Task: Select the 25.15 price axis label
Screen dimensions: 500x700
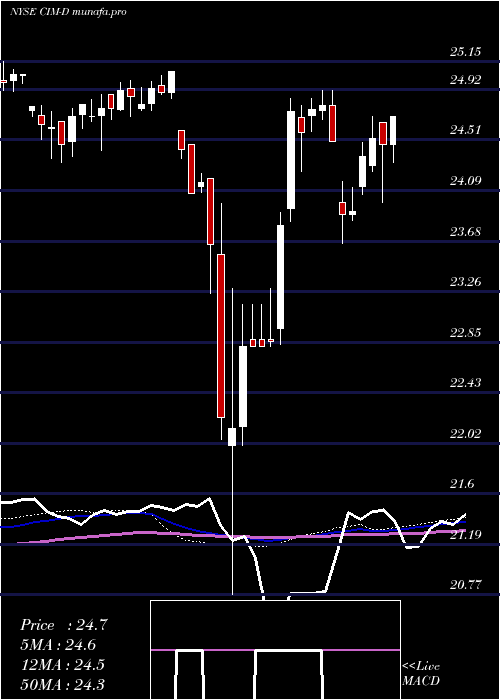Action: [466, 52]
